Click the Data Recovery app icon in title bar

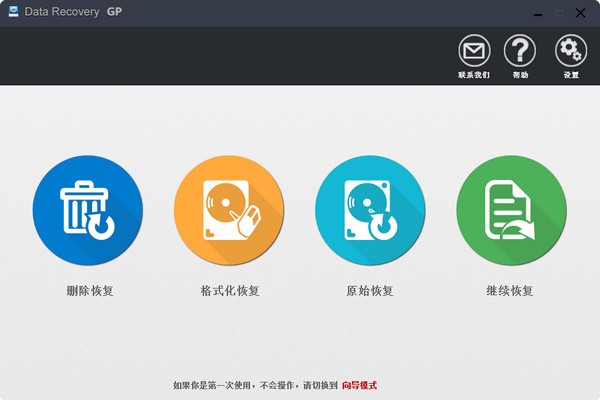pyautogui.click(x=14, y=12)
